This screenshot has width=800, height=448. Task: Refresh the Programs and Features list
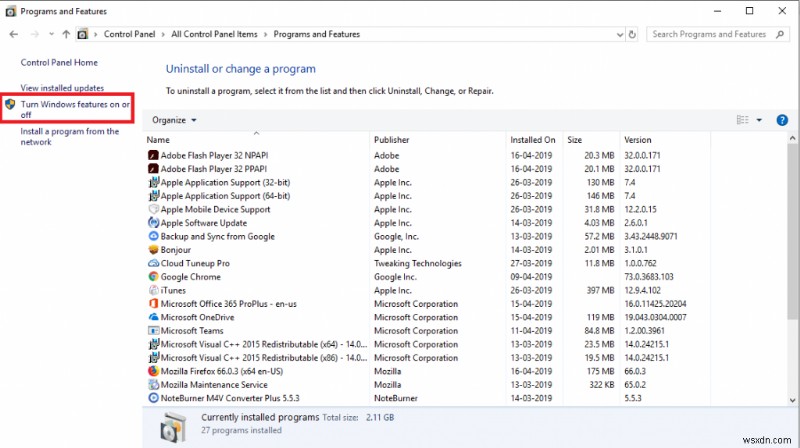(x=632, y=34)
